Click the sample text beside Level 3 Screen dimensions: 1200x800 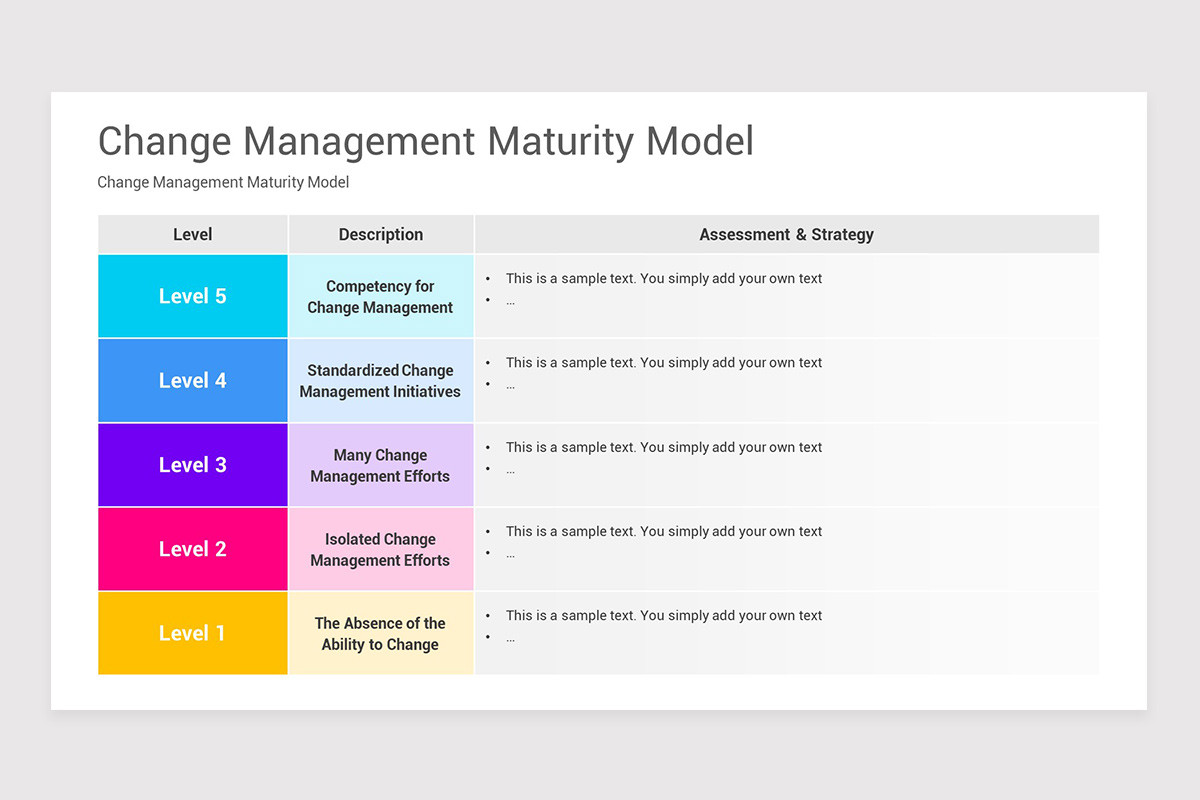pos(664,447)
